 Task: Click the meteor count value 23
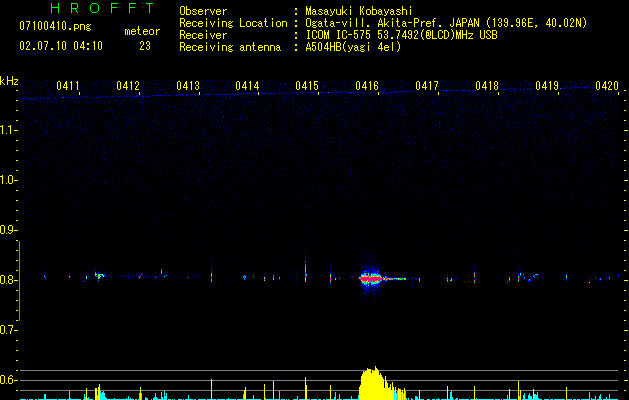point(145,46)
